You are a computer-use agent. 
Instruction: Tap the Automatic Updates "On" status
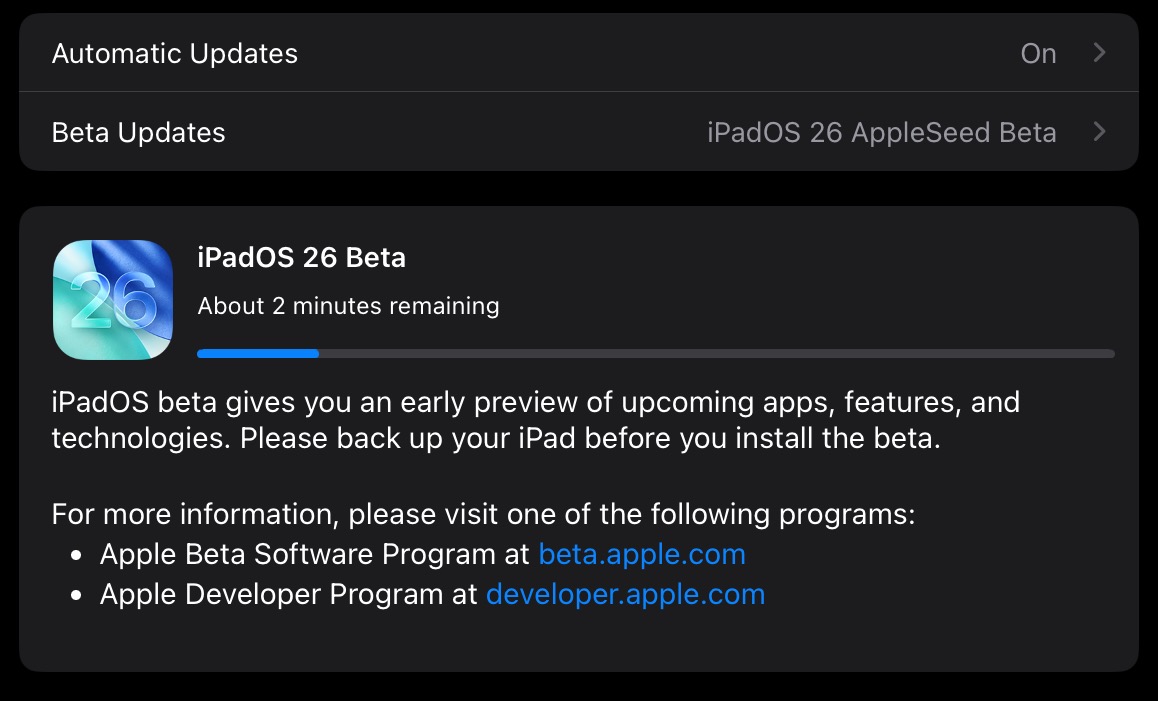tap(1038, 53)
